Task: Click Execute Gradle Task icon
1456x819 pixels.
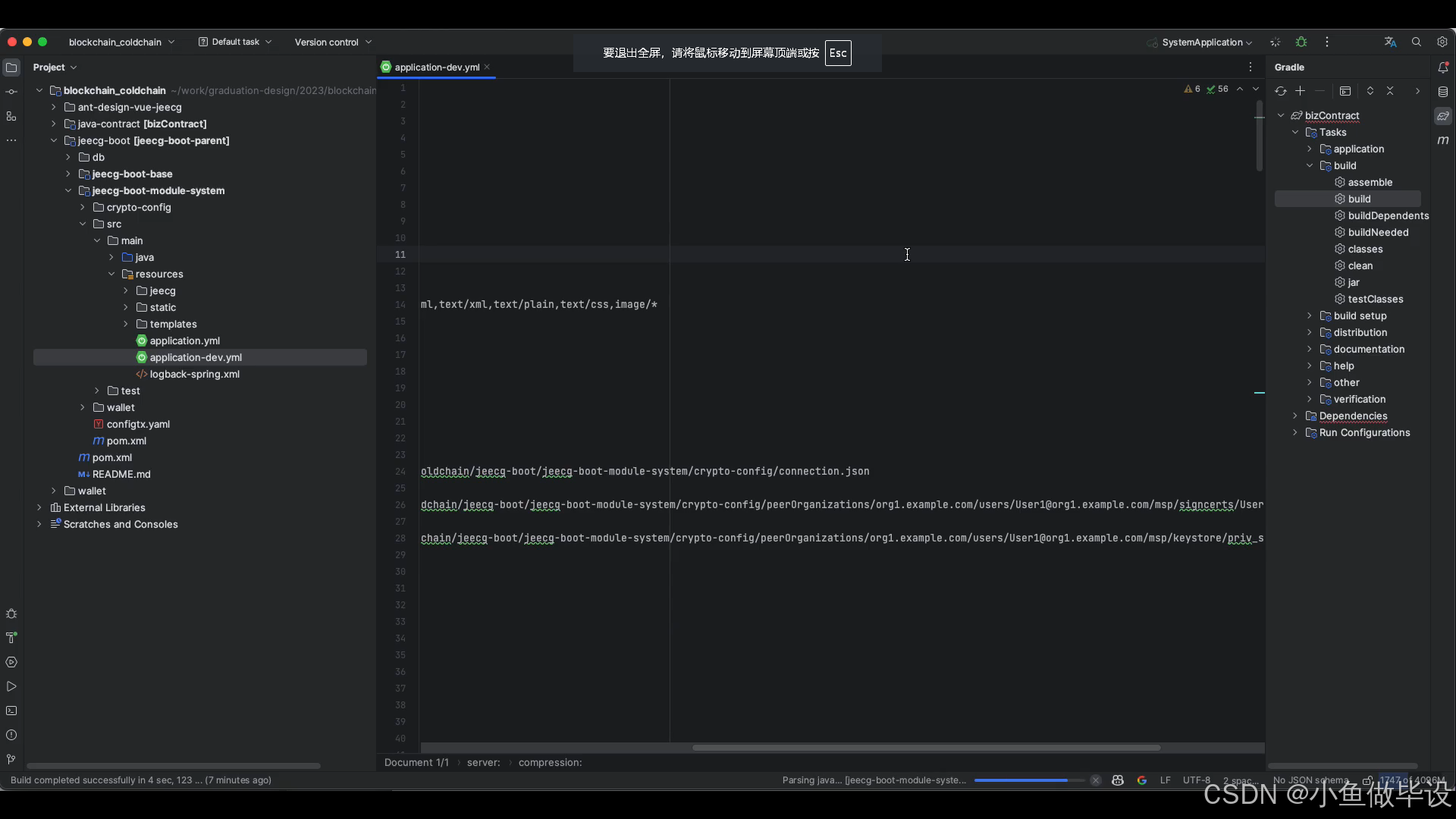Action: (1345, 91)
